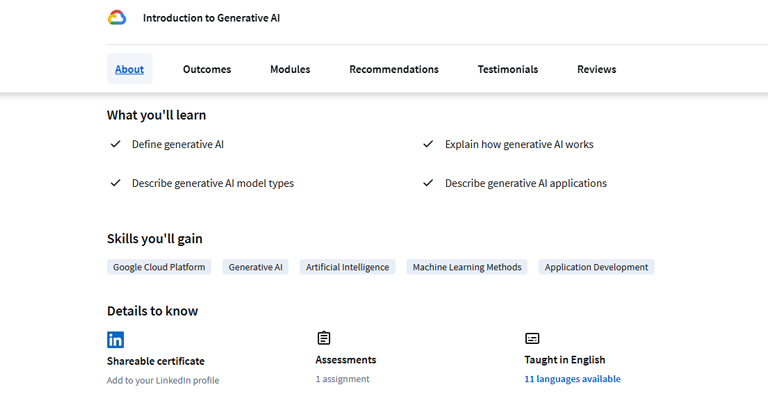Click the What you'll learn heading
This screenshot has height=395, width=768.
tap(156, 115)
